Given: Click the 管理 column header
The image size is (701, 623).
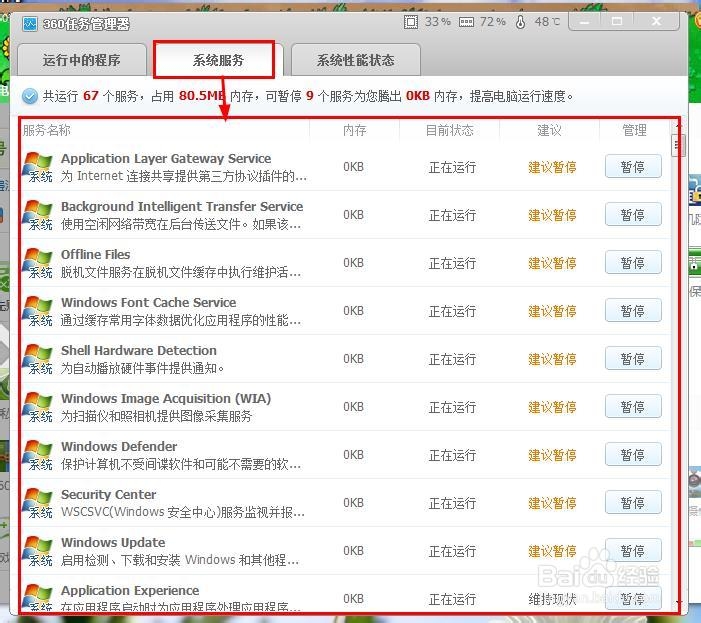Looking at the screenshot, I should 634,130.
